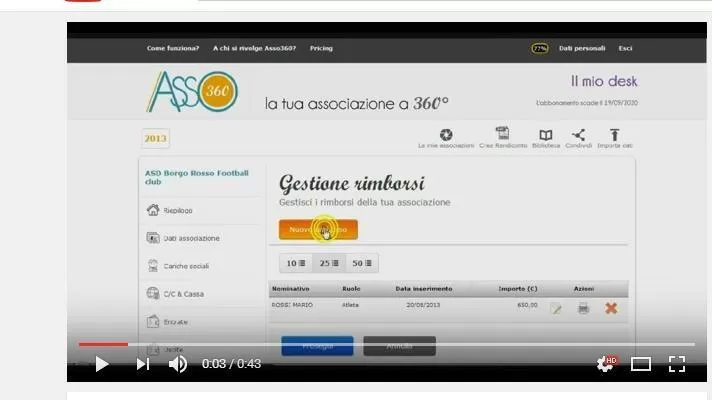The width and height of the screenshot is (712, 400).
Task: Delete the ROSSI MARIO reimbursement
Action: pyautogui.click(x=611, y=309)
